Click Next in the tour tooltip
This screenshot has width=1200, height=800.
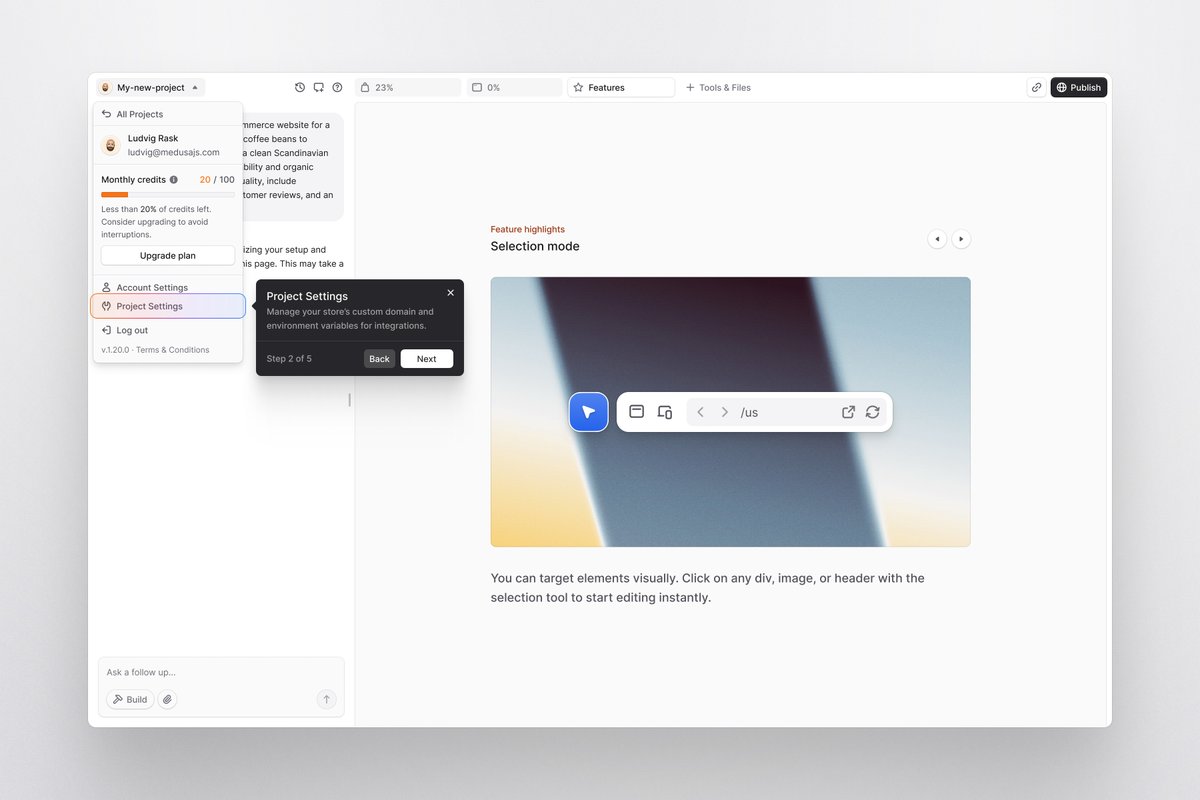click(427, 359)
